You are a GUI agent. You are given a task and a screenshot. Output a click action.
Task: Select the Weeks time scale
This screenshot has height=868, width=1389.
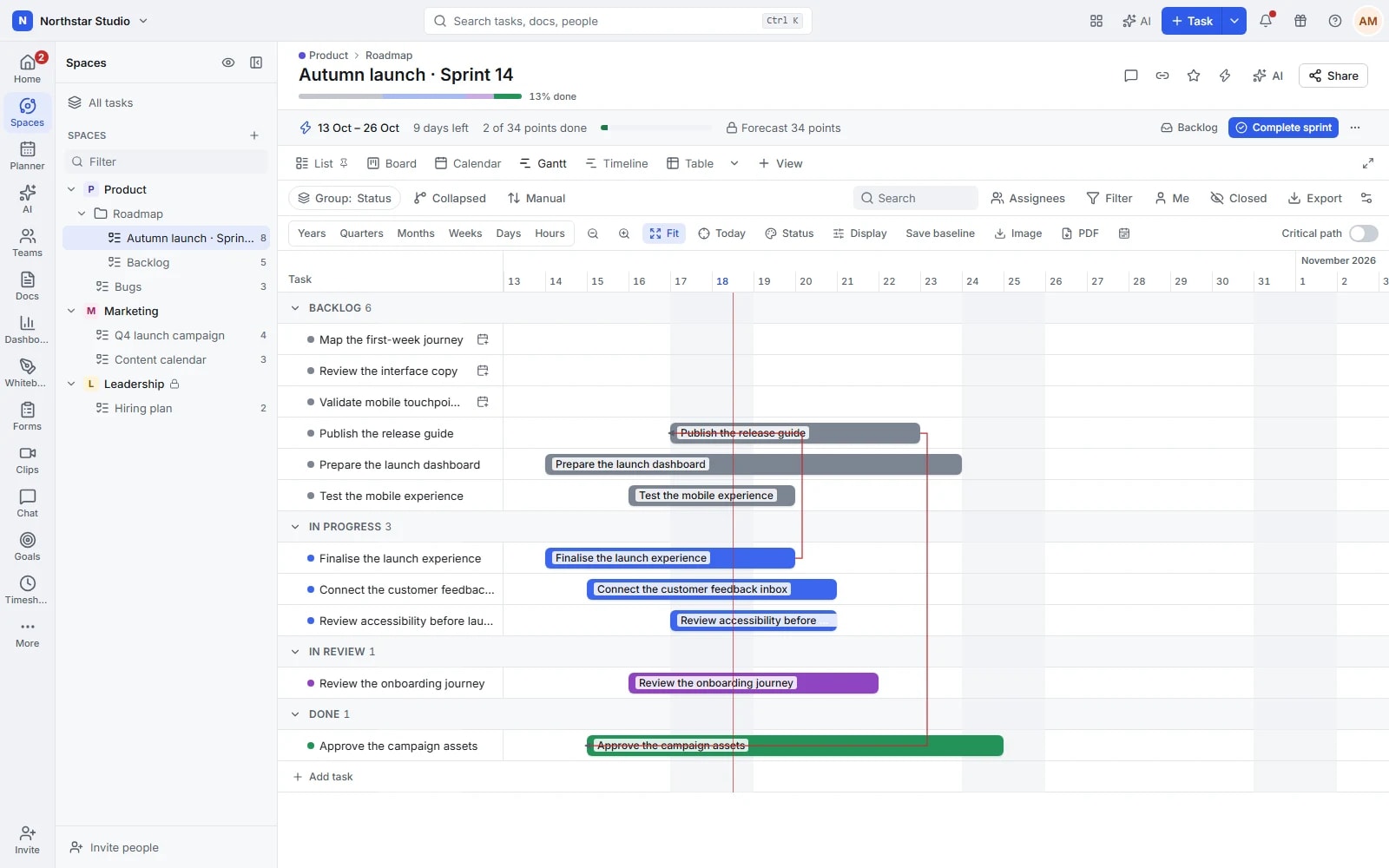pyautogui.click(x=465, y=233)
